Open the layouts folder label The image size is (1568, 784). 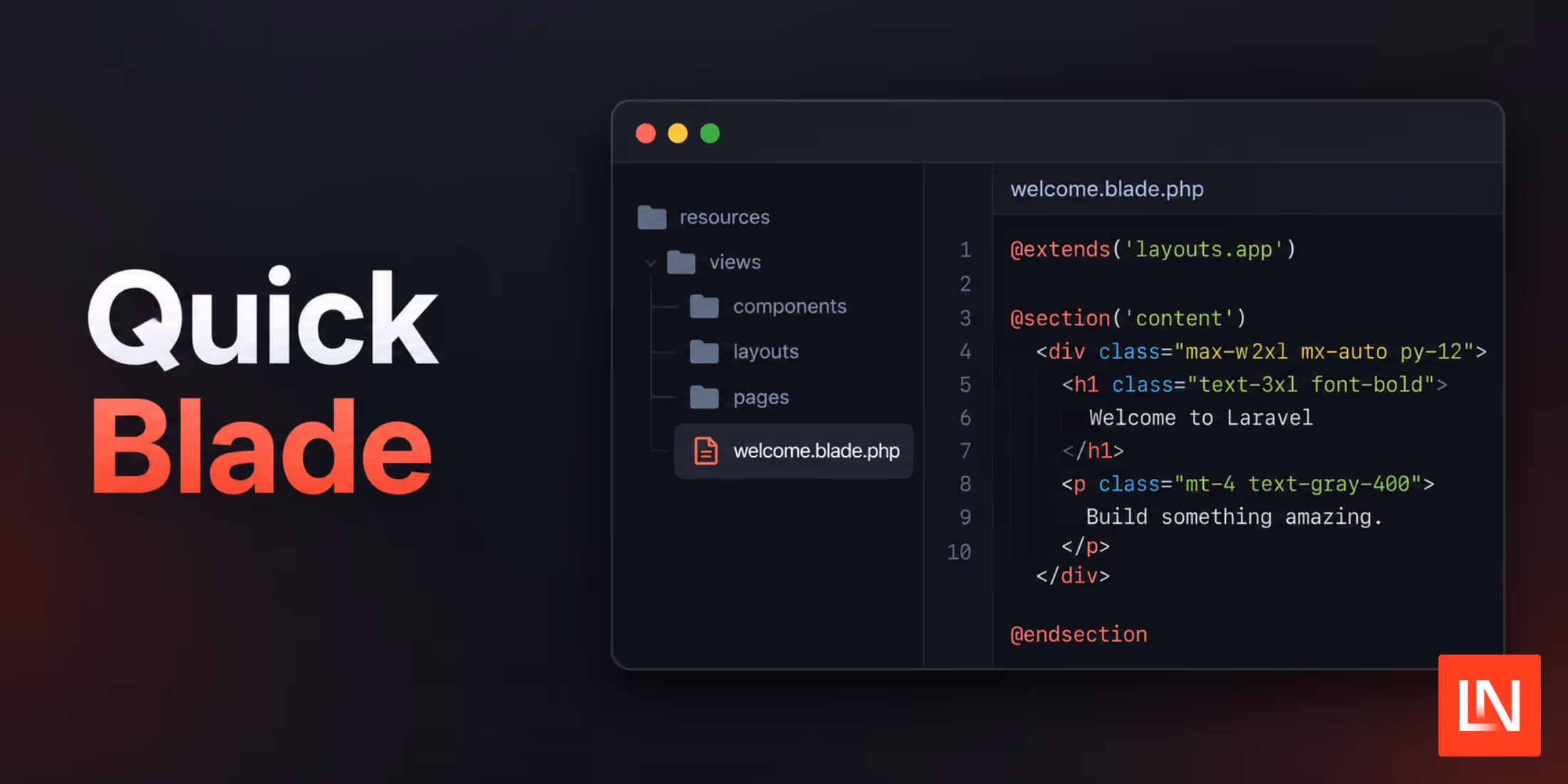pyautogui.click(x=766, y=351)
